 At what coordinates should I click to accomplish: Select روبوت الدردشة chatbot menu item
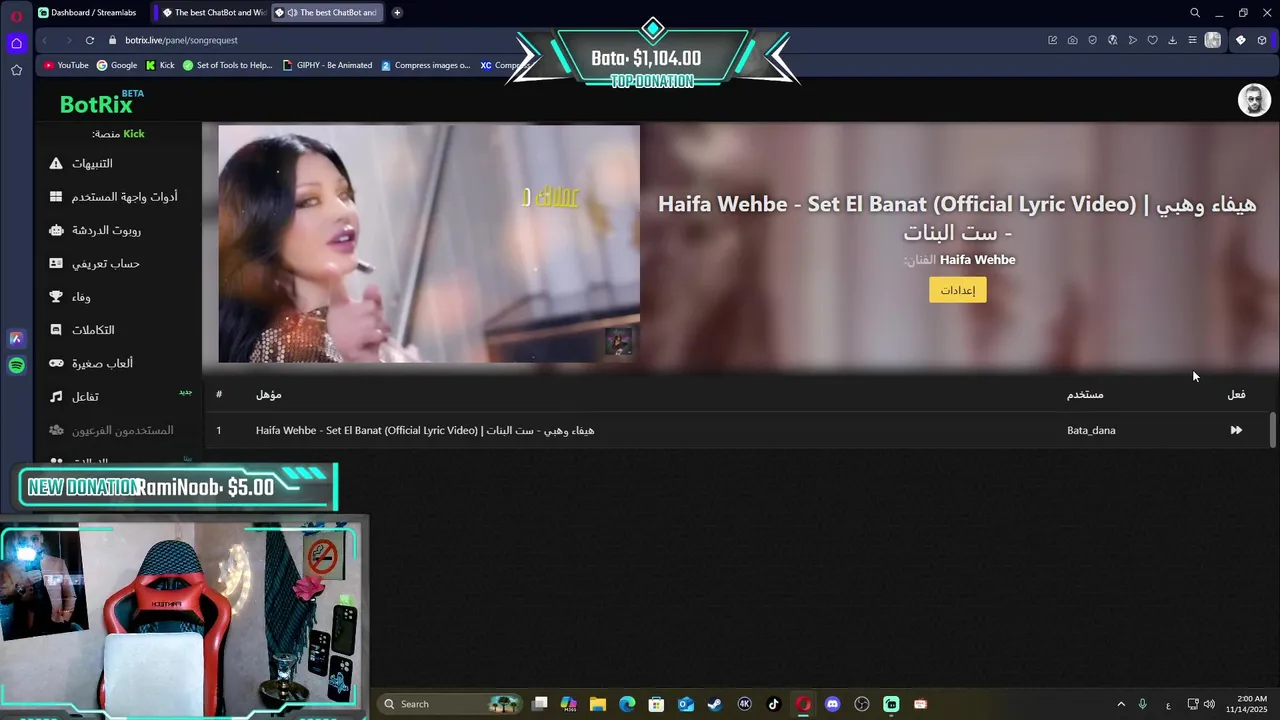pyautogui.click(x=106, y=230)
